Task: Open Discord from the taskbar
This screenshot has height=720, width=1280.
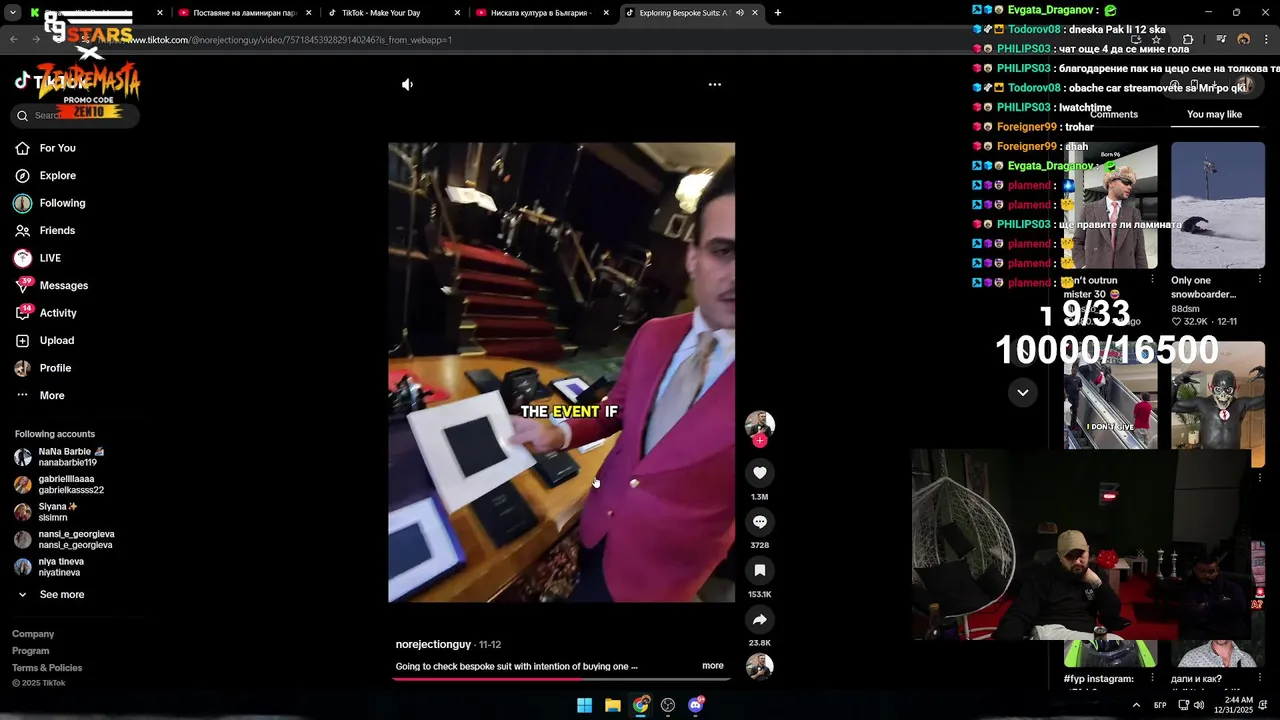Action: tap(696, 705)
